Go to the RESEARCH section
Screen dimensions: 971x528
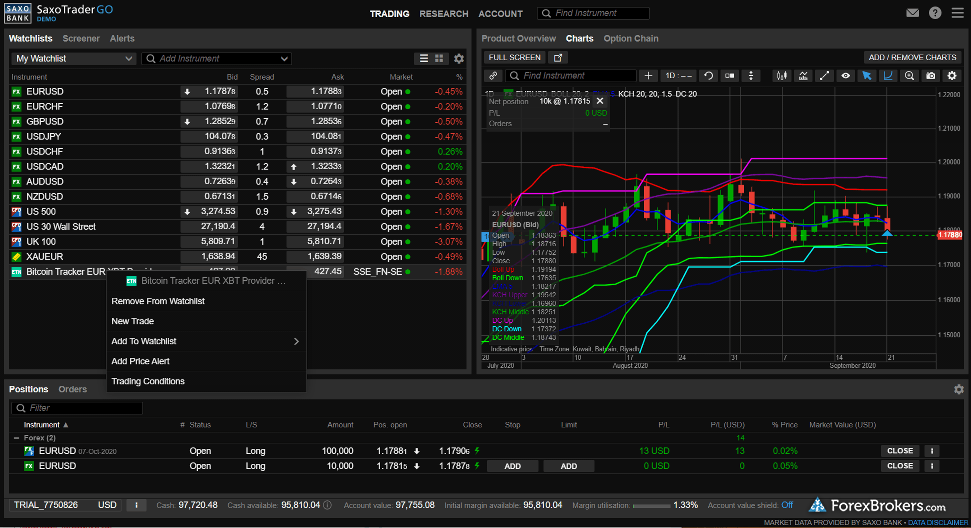(x=443, y=14)
